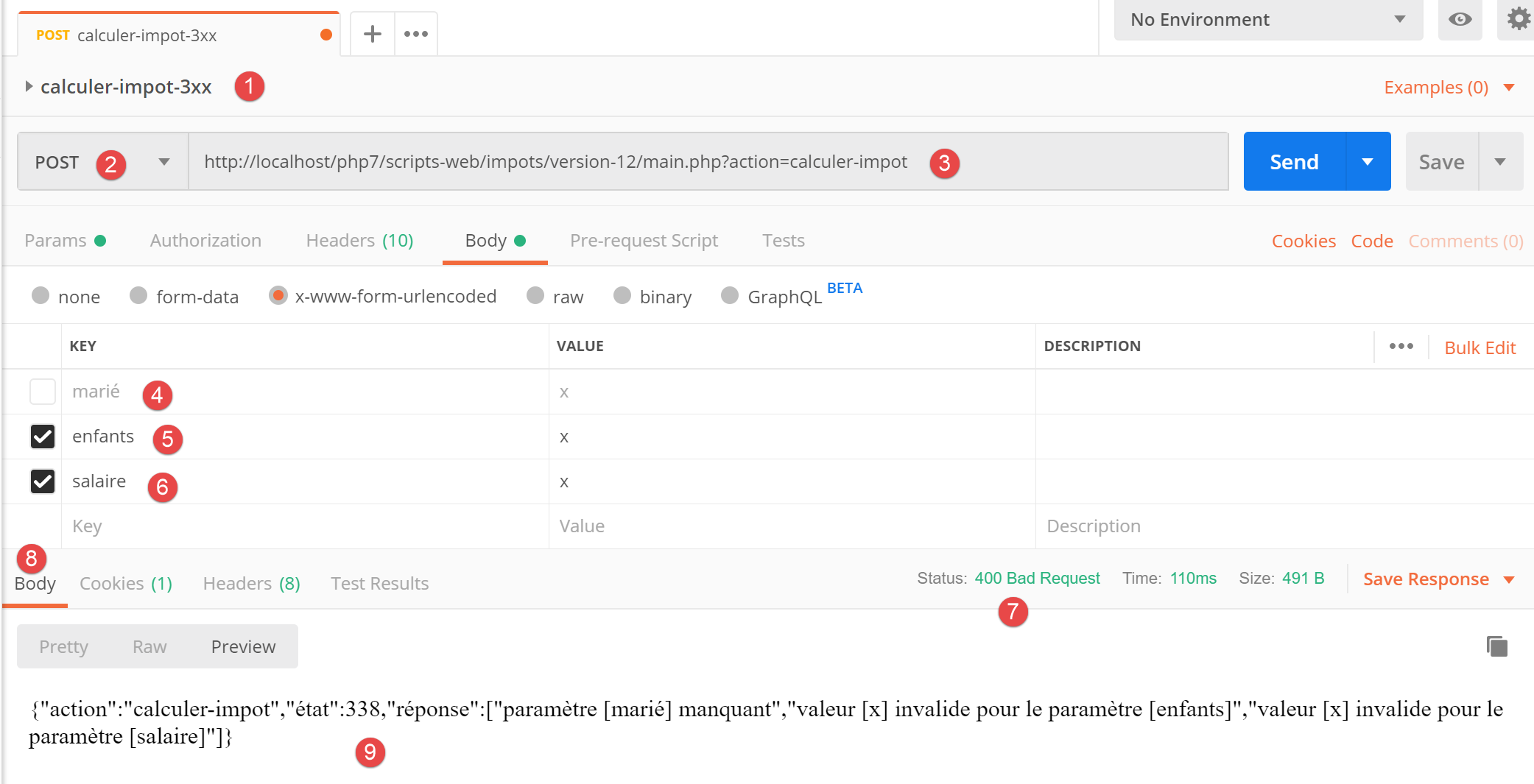Open settings gear icon
Screen dimensions: 1534x784
click(x=1518, y=19)
